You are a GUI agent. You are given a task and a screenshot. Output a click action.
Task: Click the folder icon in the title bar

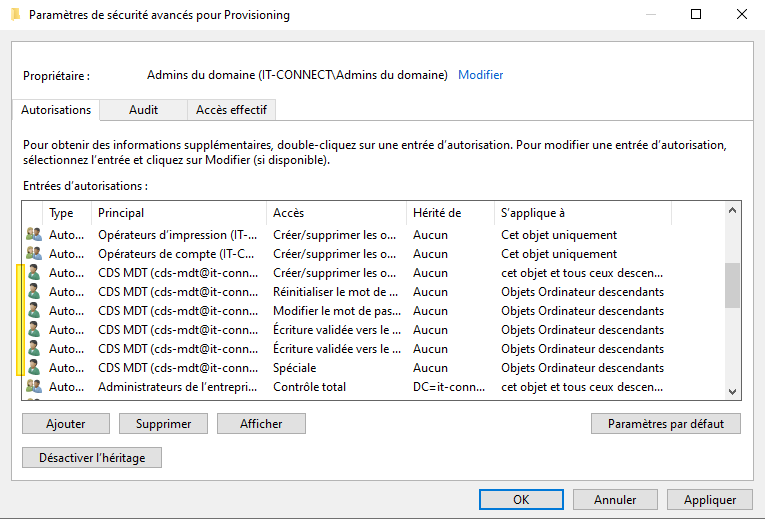(15, 15)
